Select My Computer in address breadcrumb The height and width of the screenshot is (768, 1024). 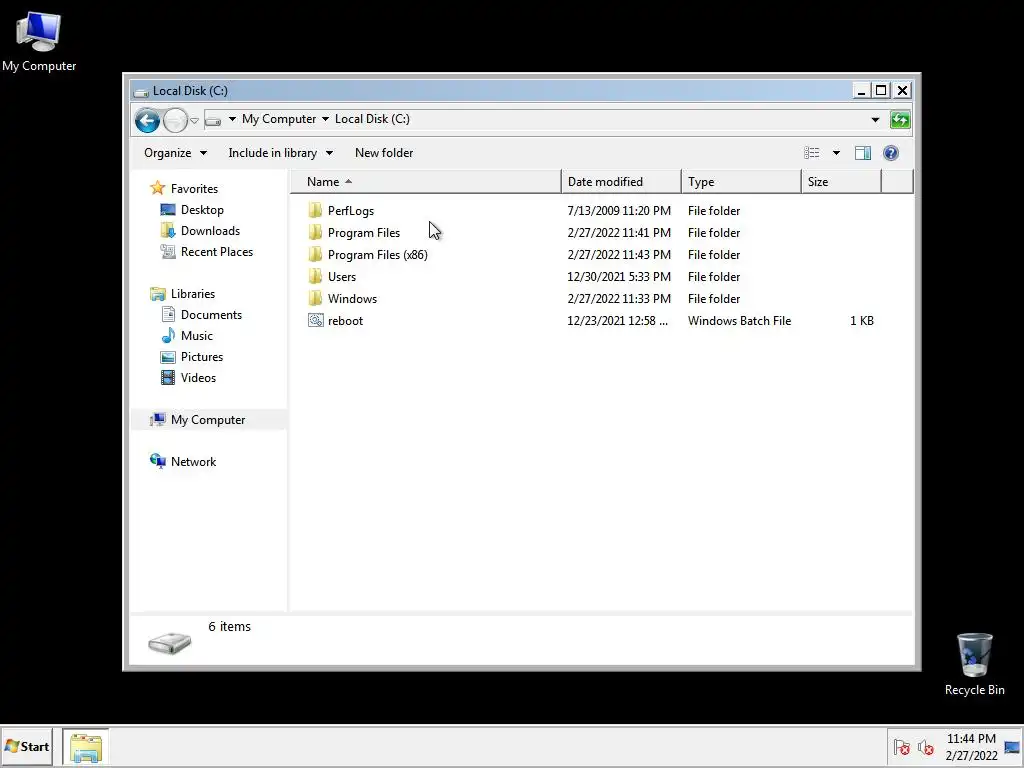tap(279, 119)
